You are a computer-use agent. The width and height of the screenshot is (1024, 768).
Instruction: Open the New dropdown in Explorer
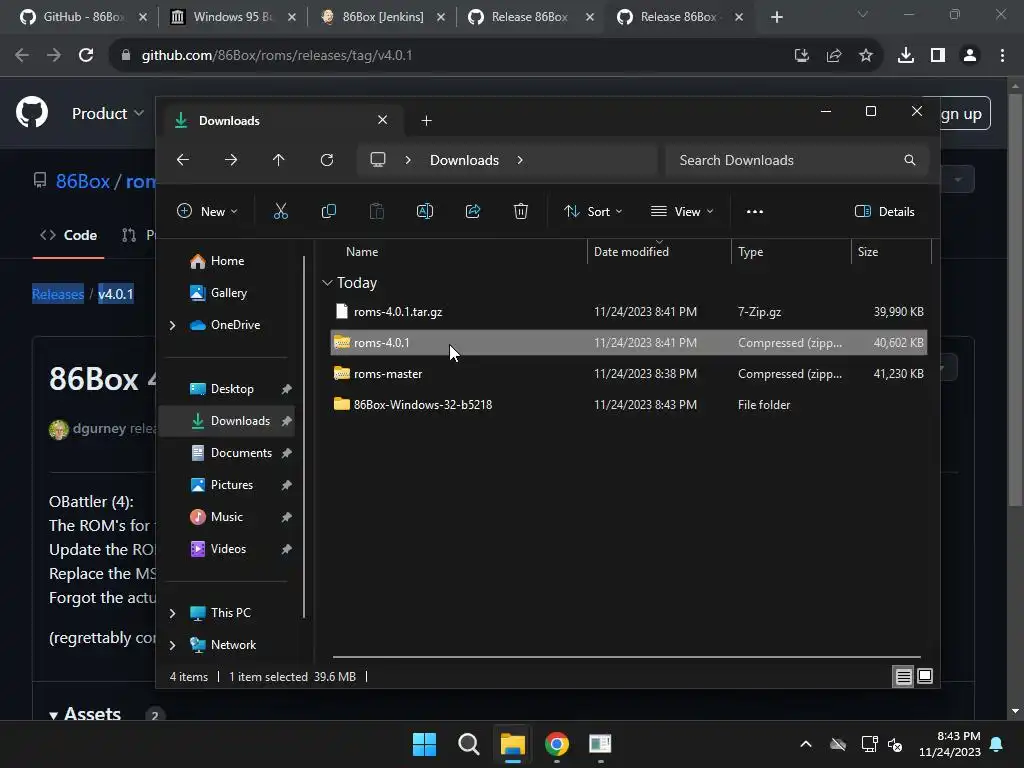click(x=207, y=212)
